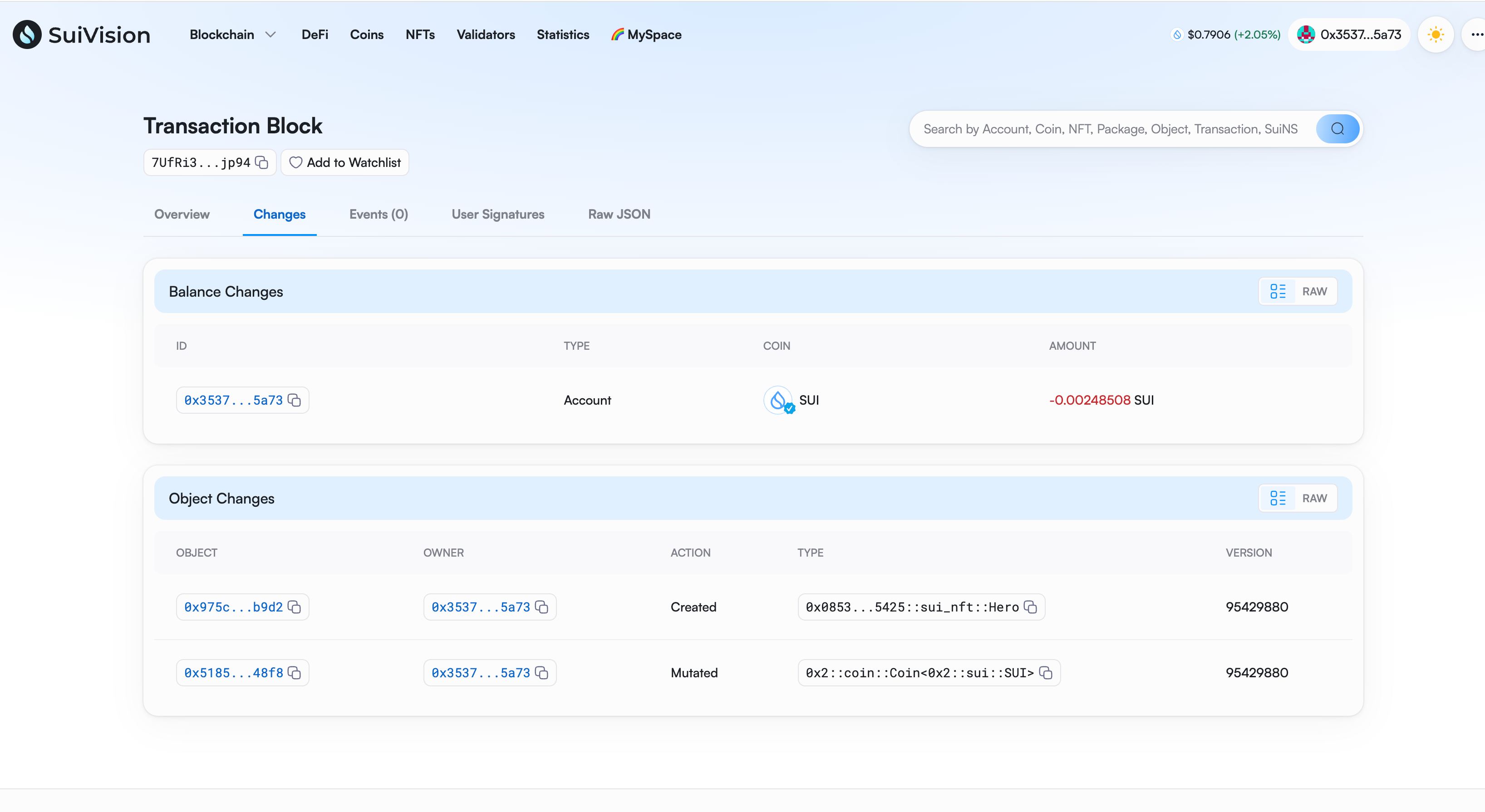
Task: Open the Statistics page
Action: coord(563,34)
